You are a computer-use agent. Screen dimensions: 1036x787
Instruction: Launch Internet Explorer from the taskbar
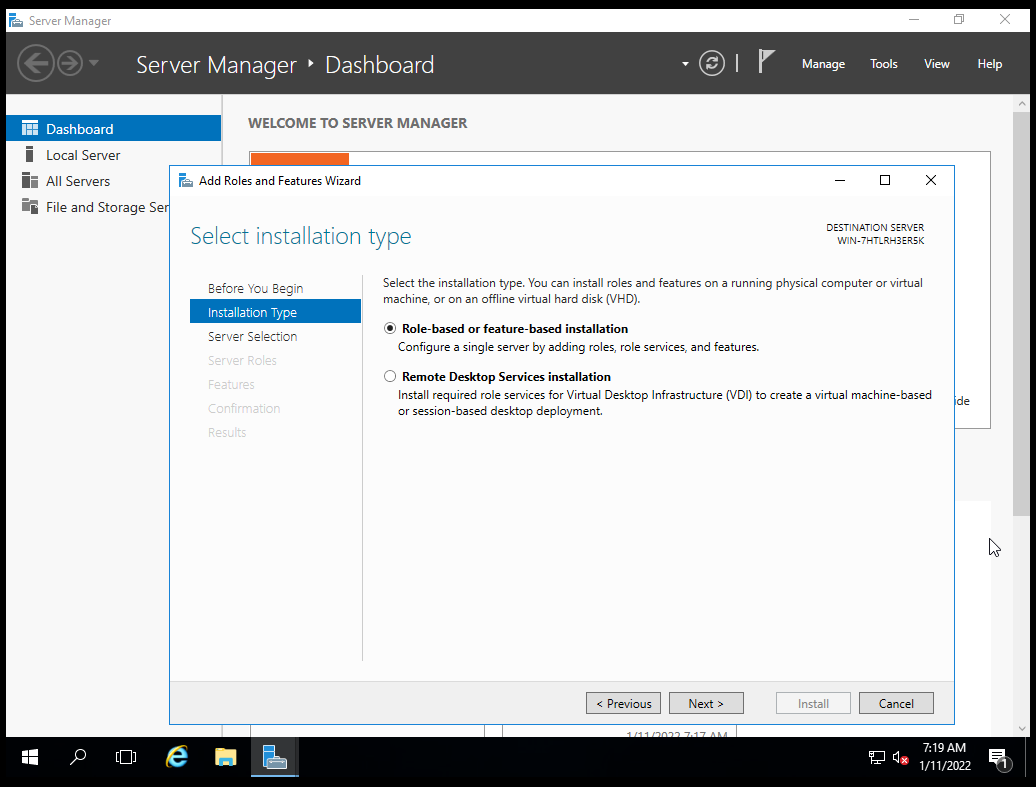coord(176,757)
